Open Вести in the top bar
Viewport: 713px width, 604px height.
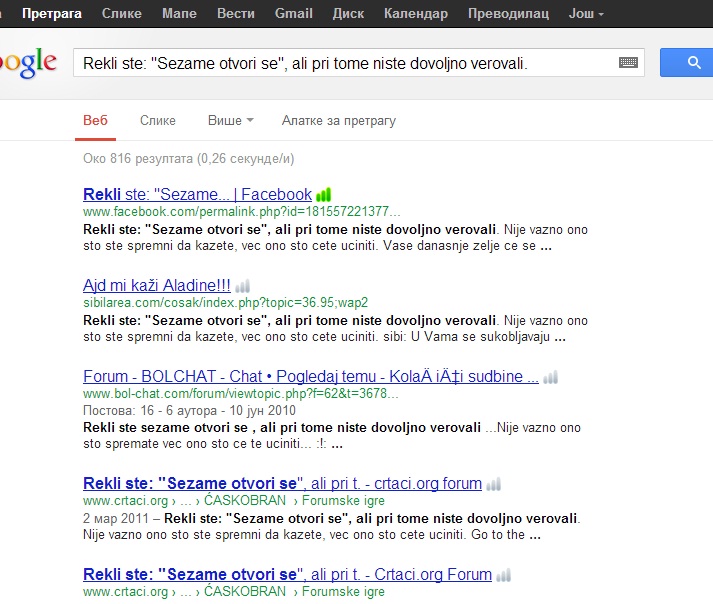[x=236, y=14]
